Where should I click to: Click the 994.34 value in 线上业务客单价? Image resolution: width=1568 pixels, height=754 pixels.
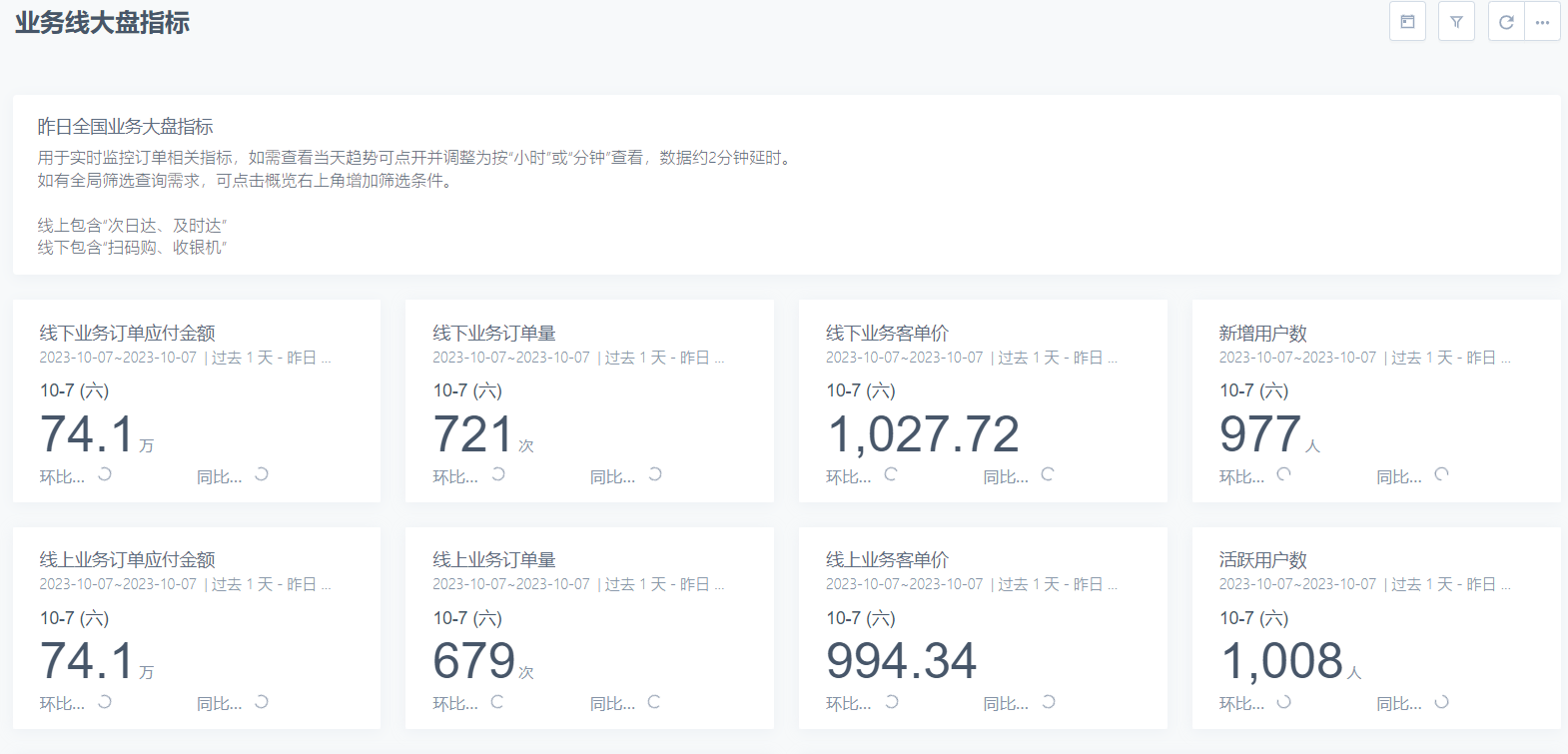[x=901, y=662]
